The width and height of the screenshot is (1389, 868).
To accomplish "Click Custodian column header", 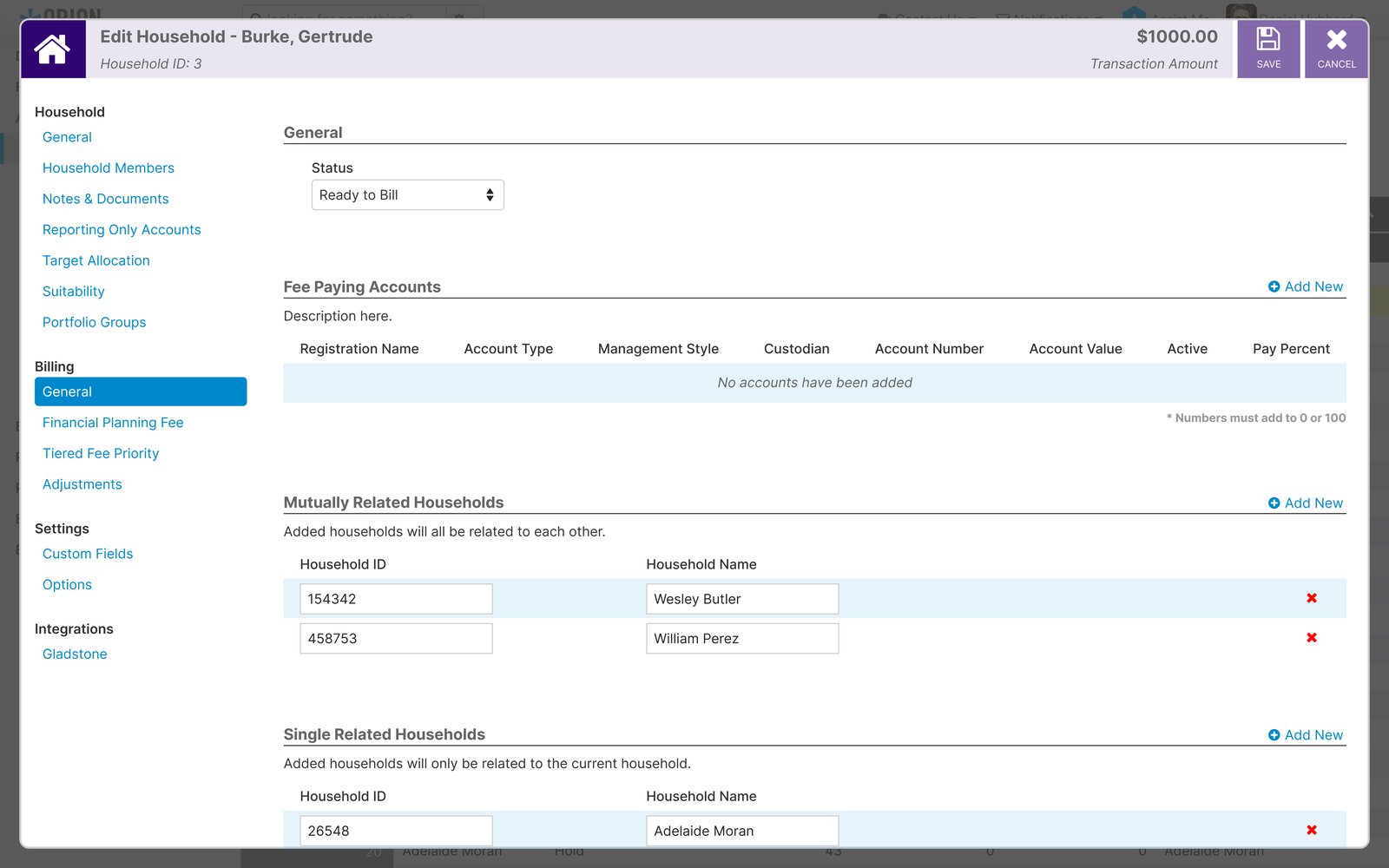I will [797, 349].
